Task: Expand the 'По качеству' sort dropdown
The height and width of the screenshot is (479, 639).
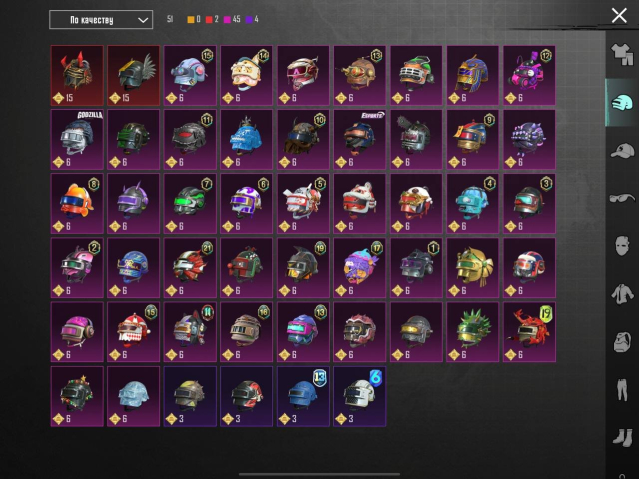Action: [101, 20]
